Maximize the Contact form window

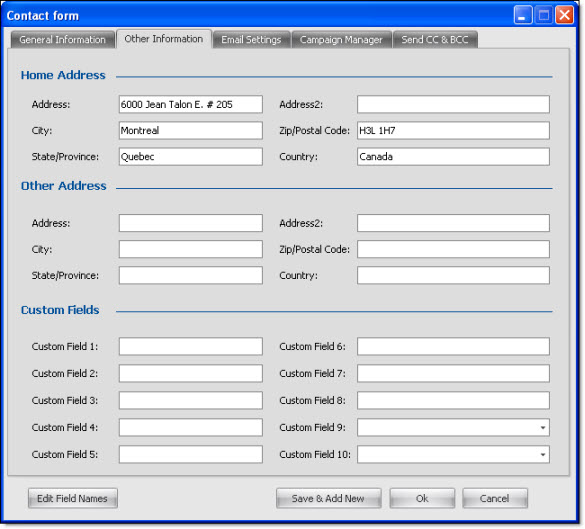(x=544, y=15)
